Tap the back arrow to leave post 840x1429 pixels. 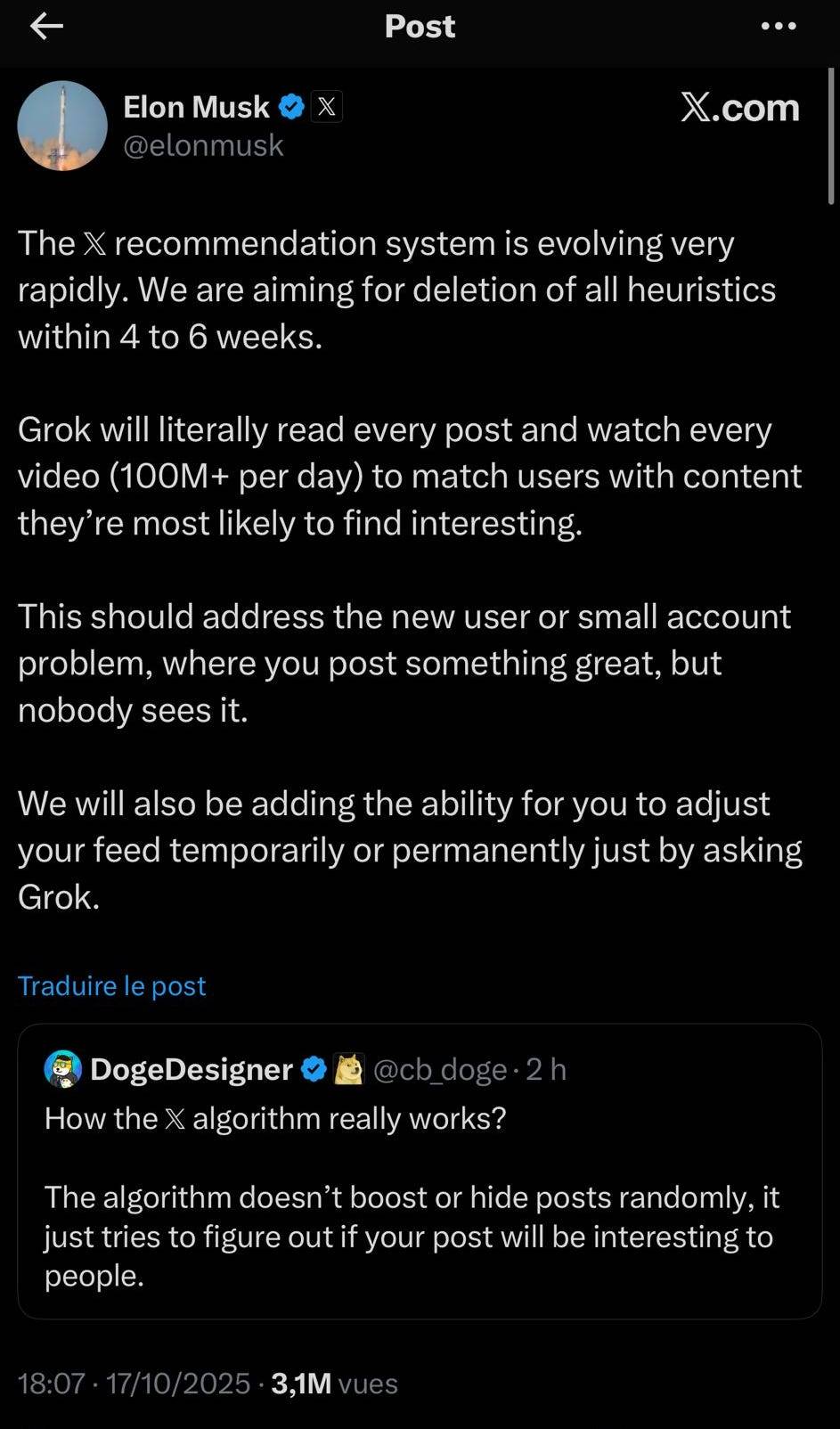(46, 27)
